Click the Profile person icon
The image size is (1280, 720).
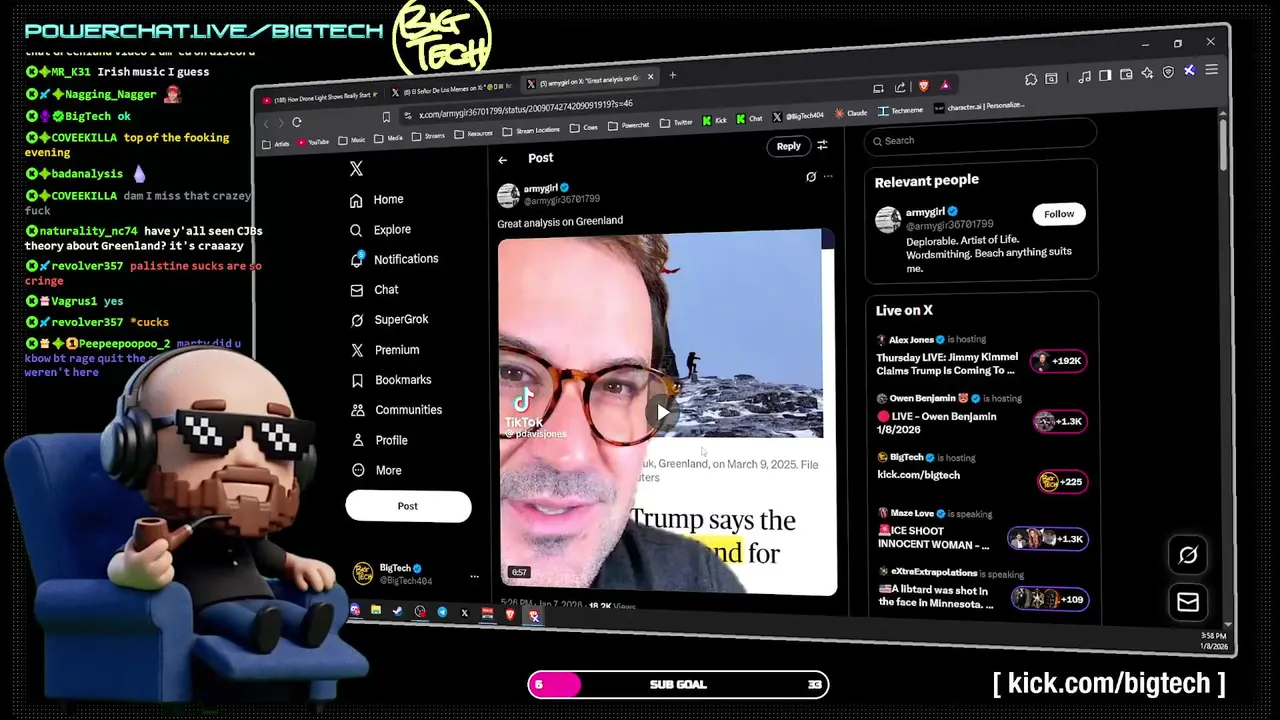(357, 440)
